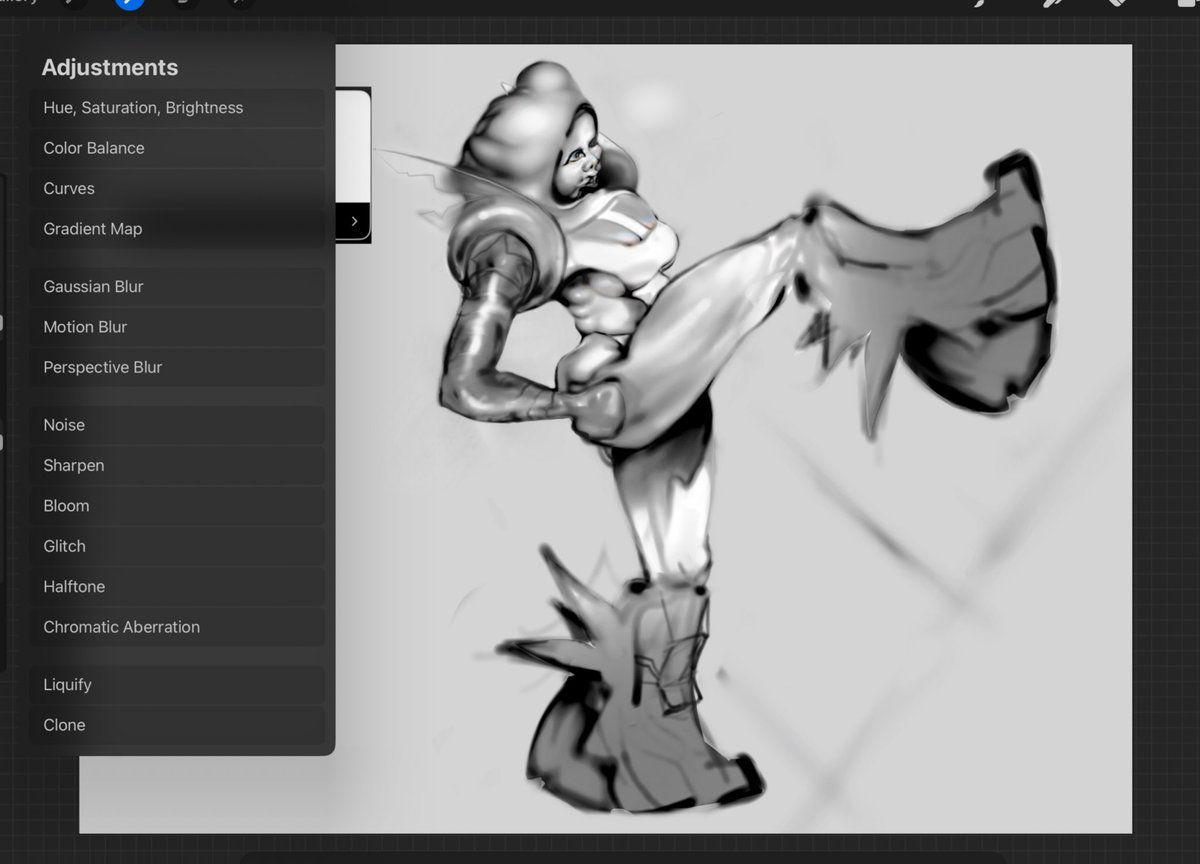Choose the Noise adjustment

(x=63, y=425)
